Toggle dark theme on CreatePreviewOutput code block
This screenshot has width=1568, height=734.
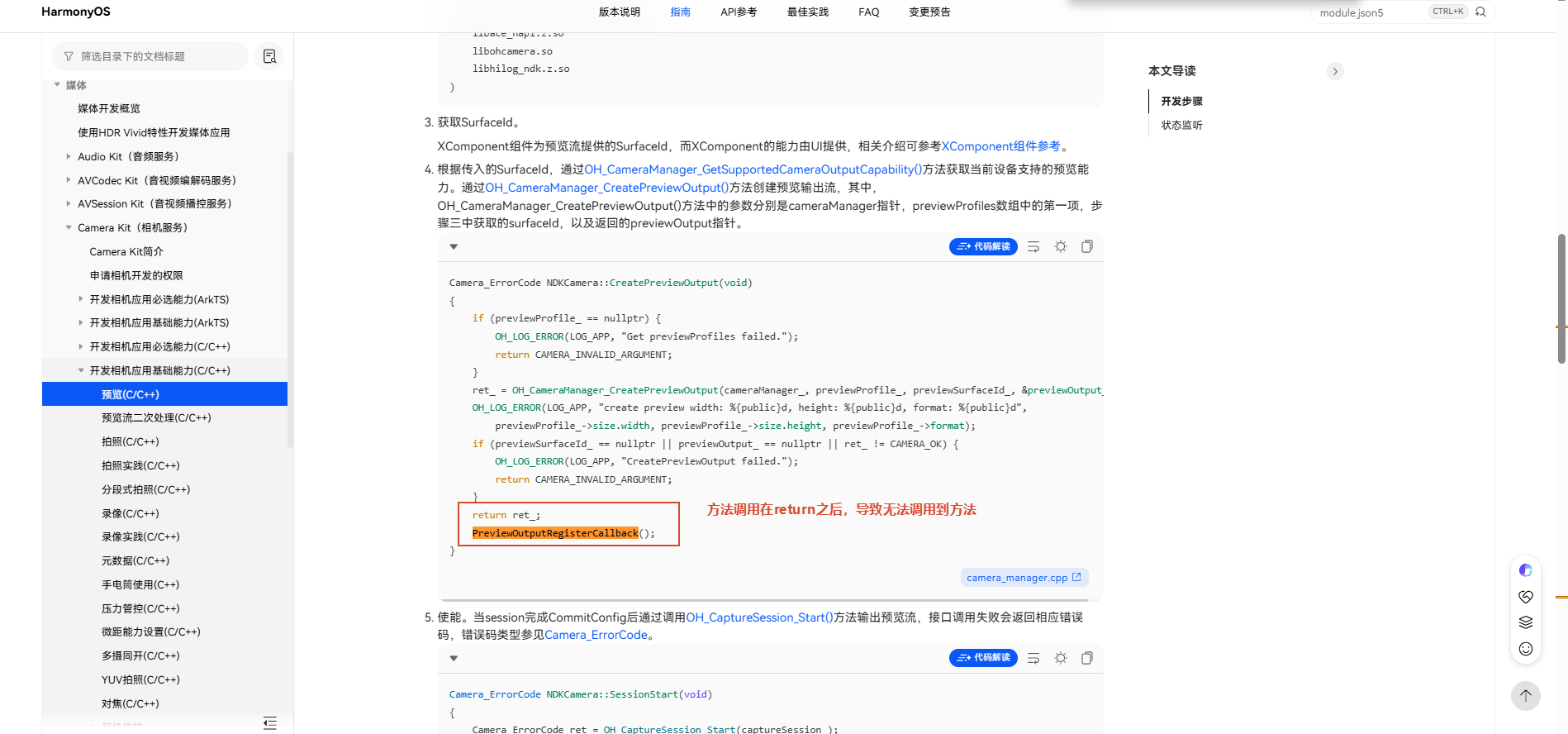pos(1061,246)
